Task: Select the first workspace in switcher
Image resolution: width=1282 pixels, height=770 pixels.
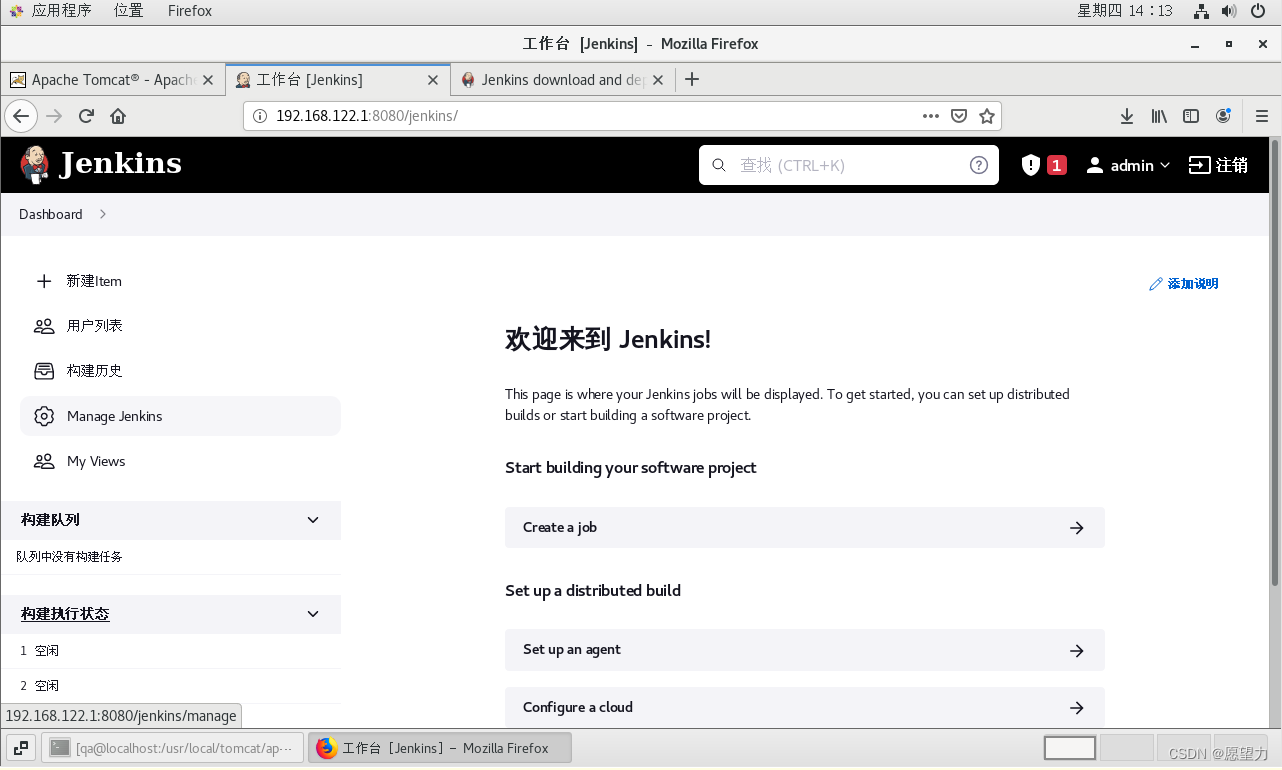Action: tap(1070, 748)
